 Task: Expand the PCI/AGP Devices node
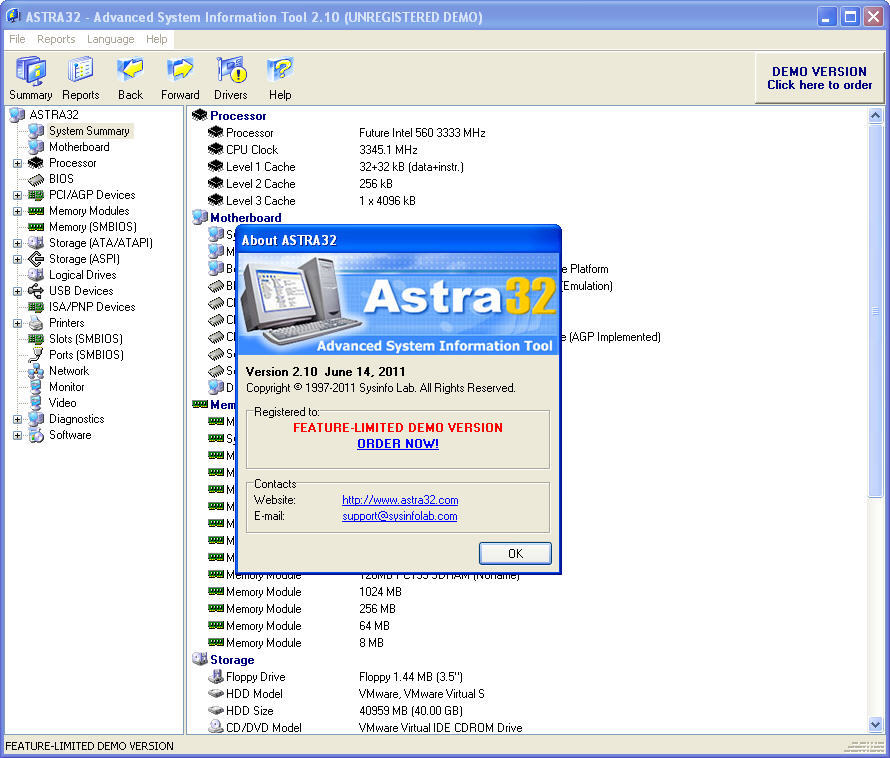pyautogui.click(x=18, y=195)
